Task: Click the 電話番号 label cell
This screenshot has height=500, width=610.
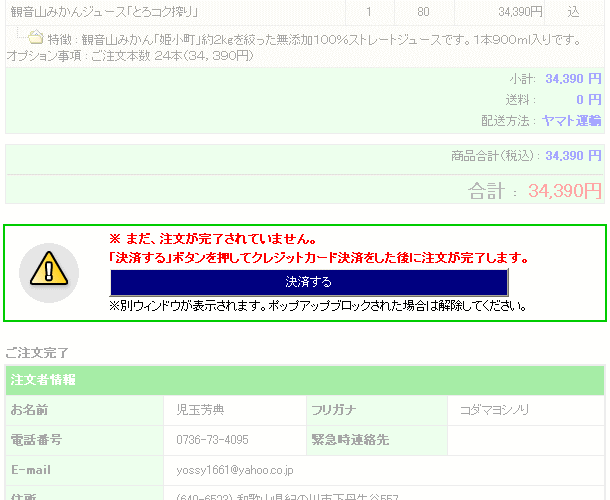Action: pos(85,440)
